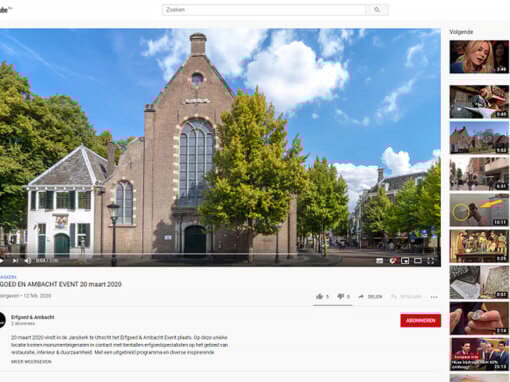Open the Erfgoed & Ambacht channel name
Screen dimensions: 510x382
[33, 317]
